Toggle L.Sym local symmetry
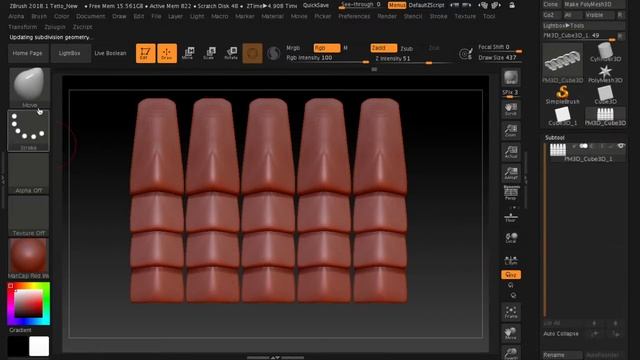Viewport: 640px width, 360px height. (511, 260)
